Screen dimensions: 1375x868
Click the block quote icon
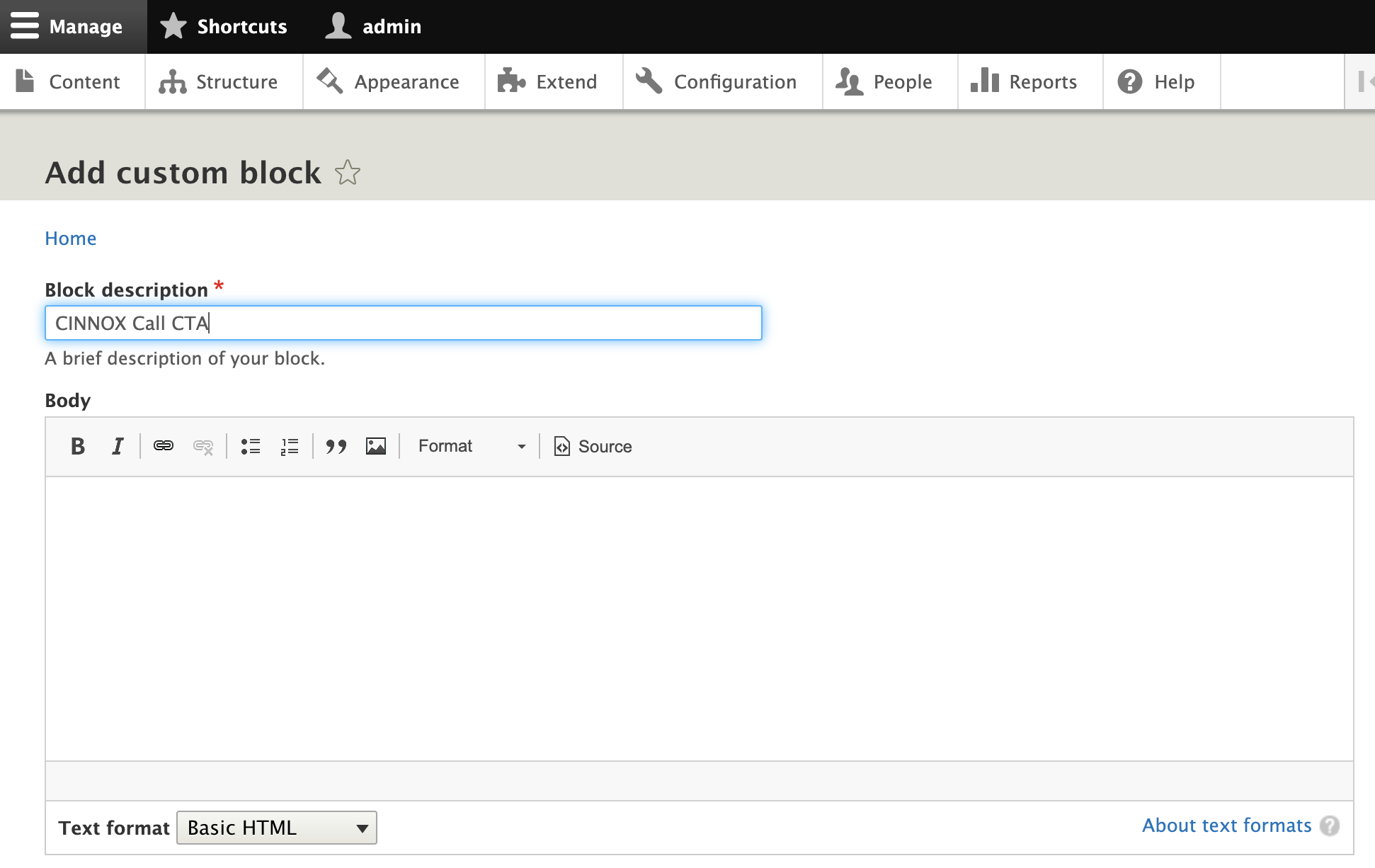pyautogui.click(x=336, y=446)
